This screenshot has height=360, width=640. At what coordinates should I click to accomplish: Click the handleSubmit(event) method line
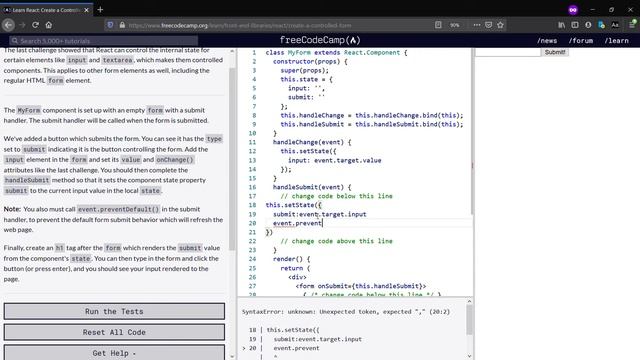point(312,187)
